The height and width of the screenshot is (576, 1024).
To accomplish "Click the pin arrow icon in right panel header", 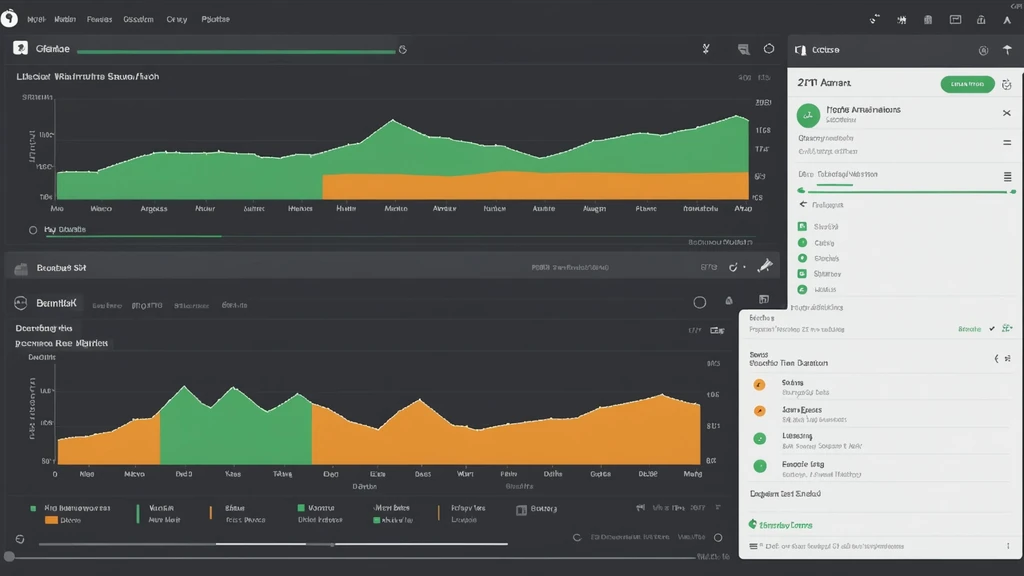I will click(1007, 50).
